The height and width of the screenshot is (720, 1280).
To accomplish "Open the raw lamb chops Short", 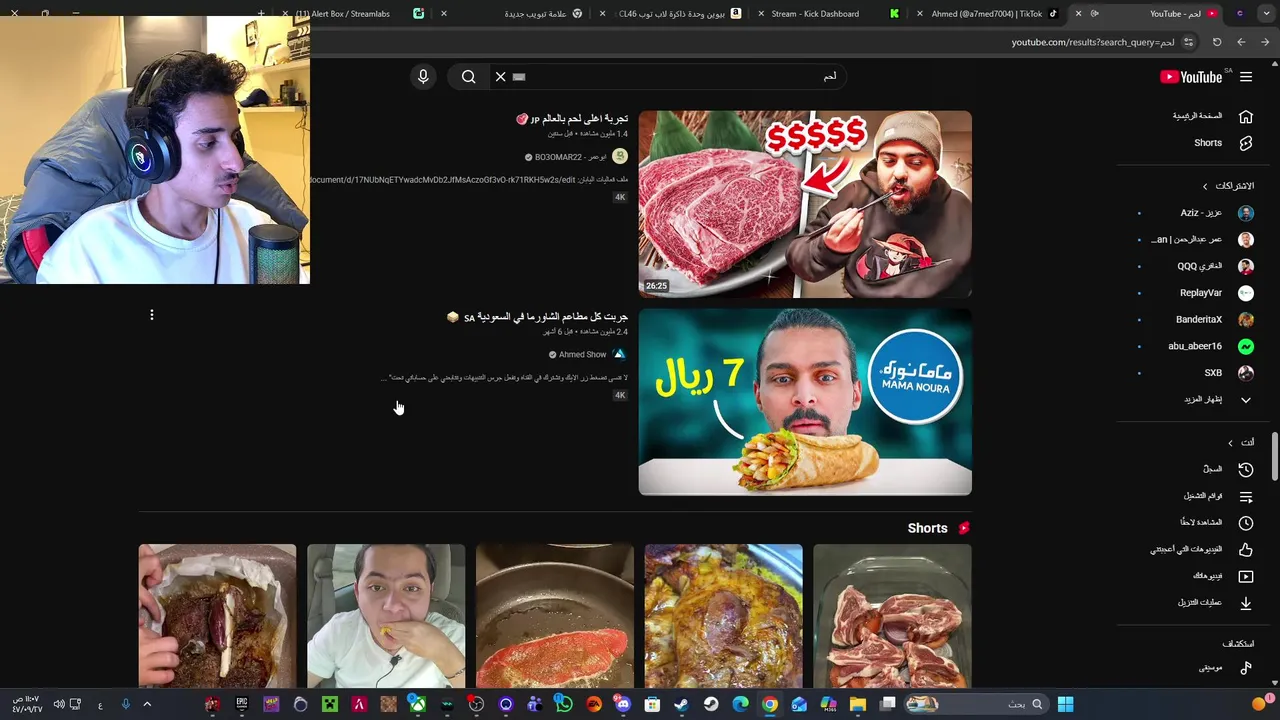I will pyautogui.click(x=892, y=616).
